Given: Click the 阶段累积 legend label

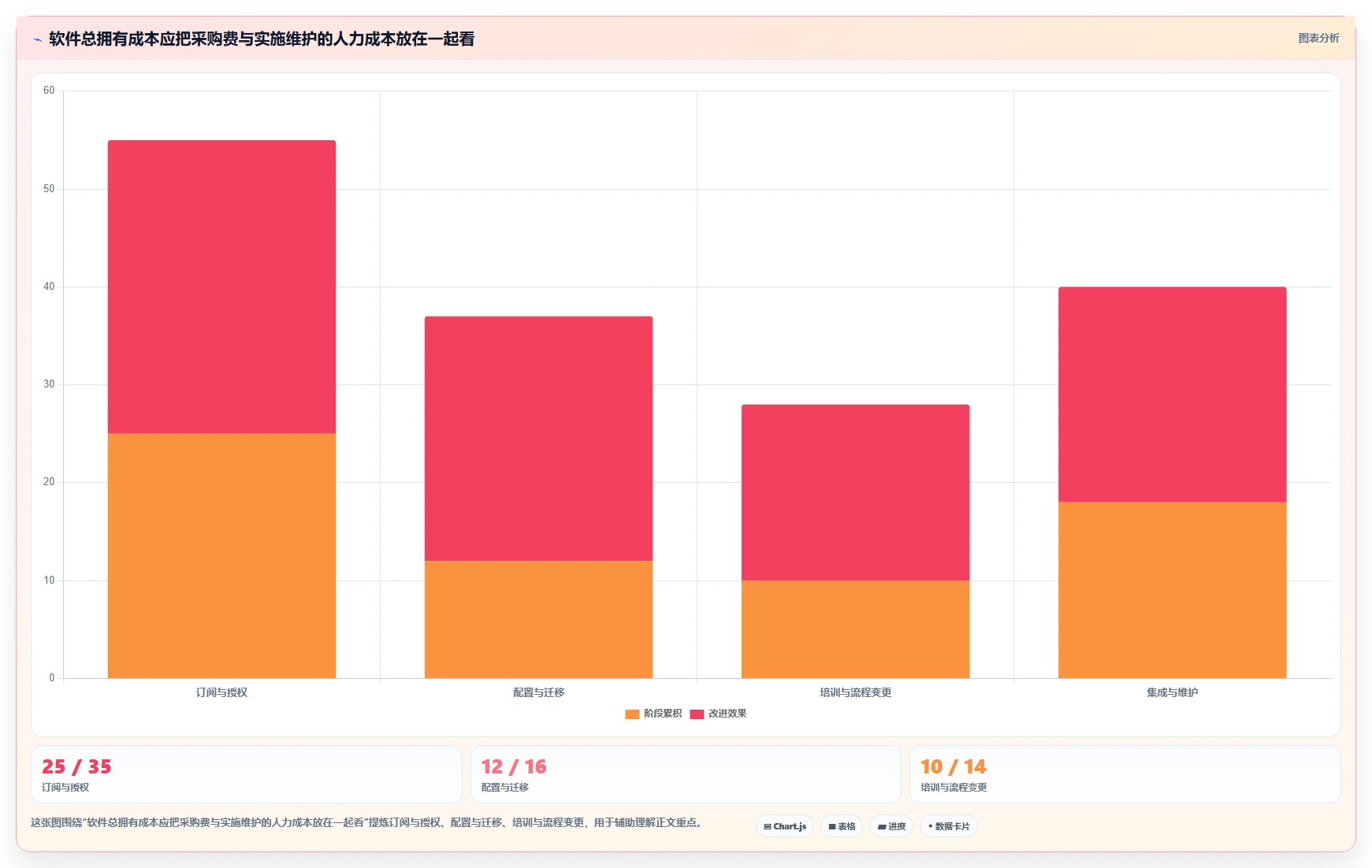Looking at the screenshot, I should tap(663, 714).
